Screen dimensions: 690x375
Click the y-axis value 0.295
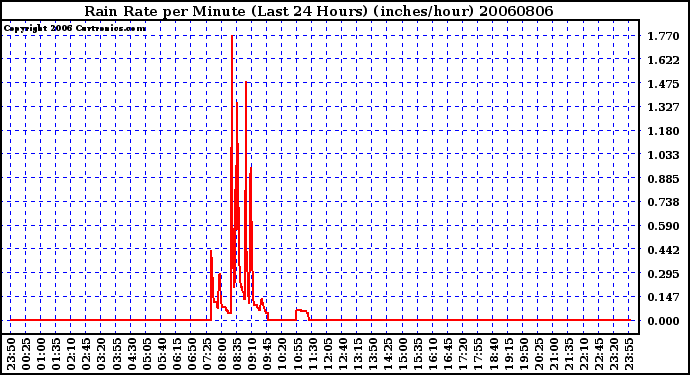(x=663, y=274)
